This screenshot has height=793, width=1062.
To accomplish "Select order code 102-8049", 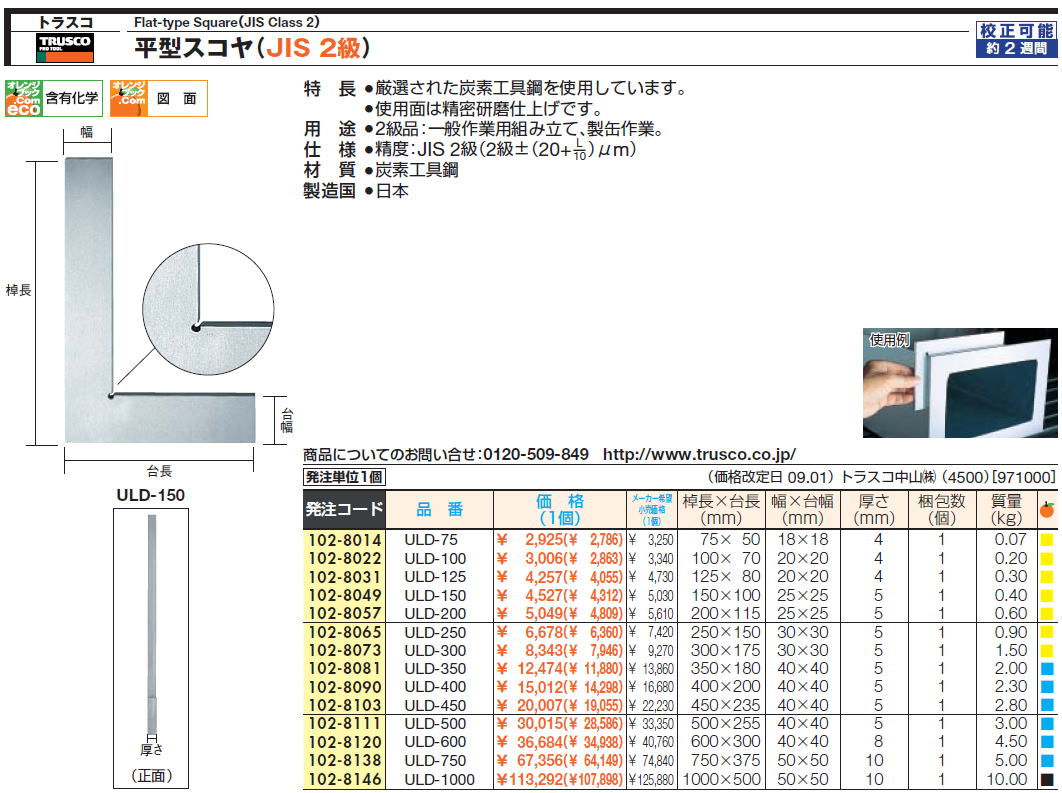I will point(345,595).
